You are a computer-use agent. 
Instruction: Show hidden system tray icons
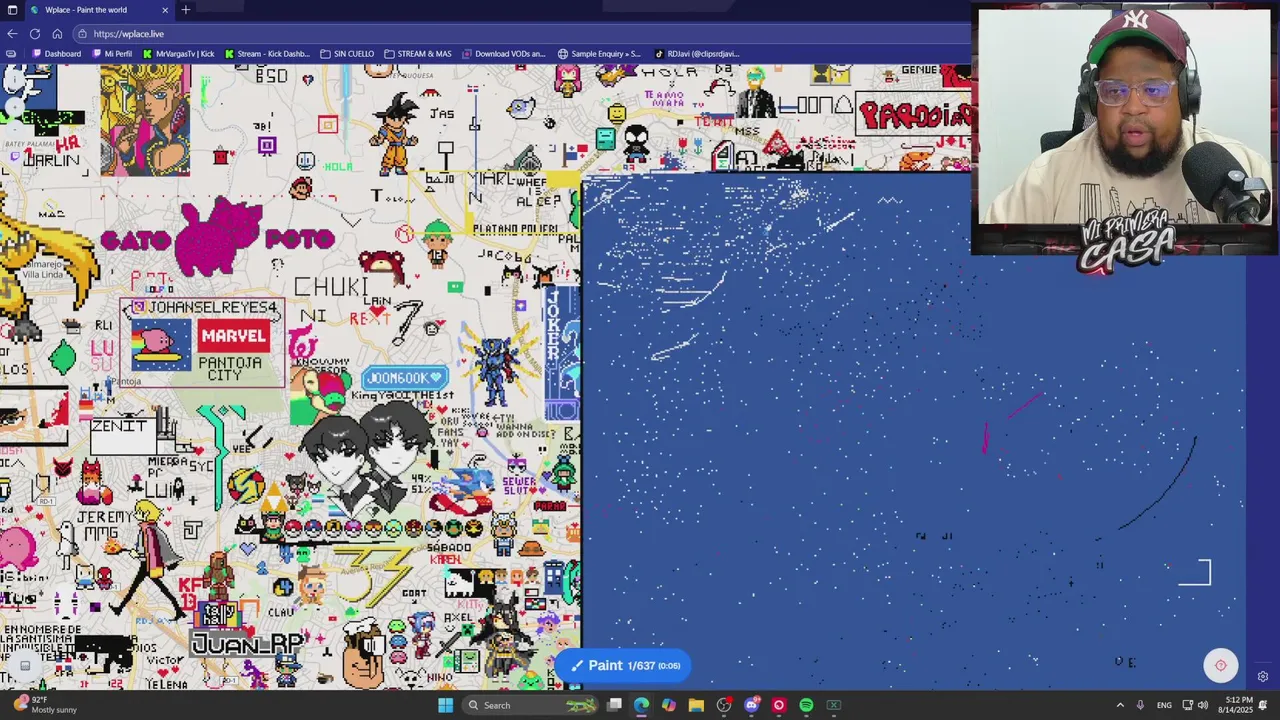point(1120,705)
